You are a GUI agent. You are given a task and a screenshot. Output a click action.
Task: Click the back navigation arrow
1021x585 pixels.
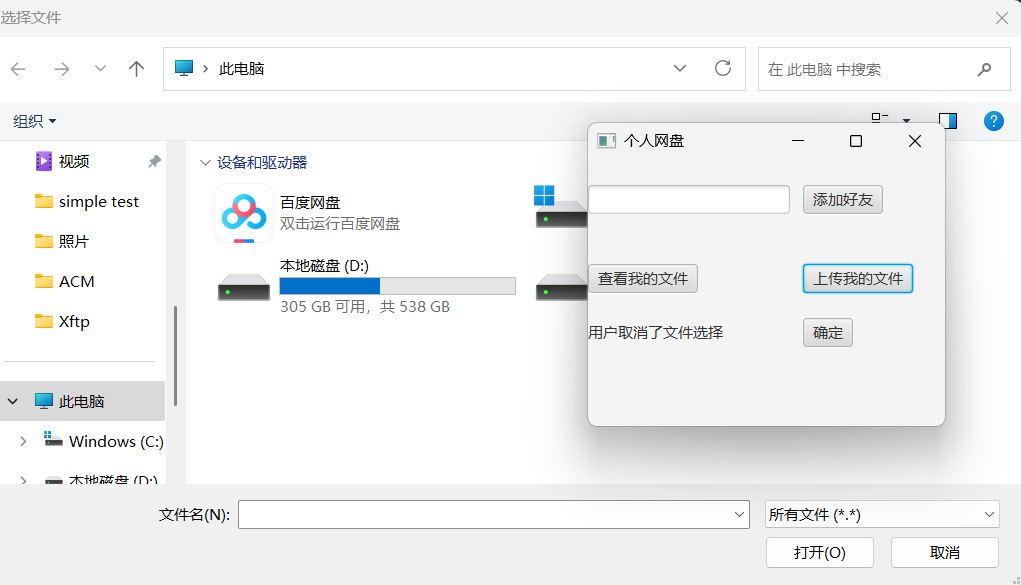[19, 69]
